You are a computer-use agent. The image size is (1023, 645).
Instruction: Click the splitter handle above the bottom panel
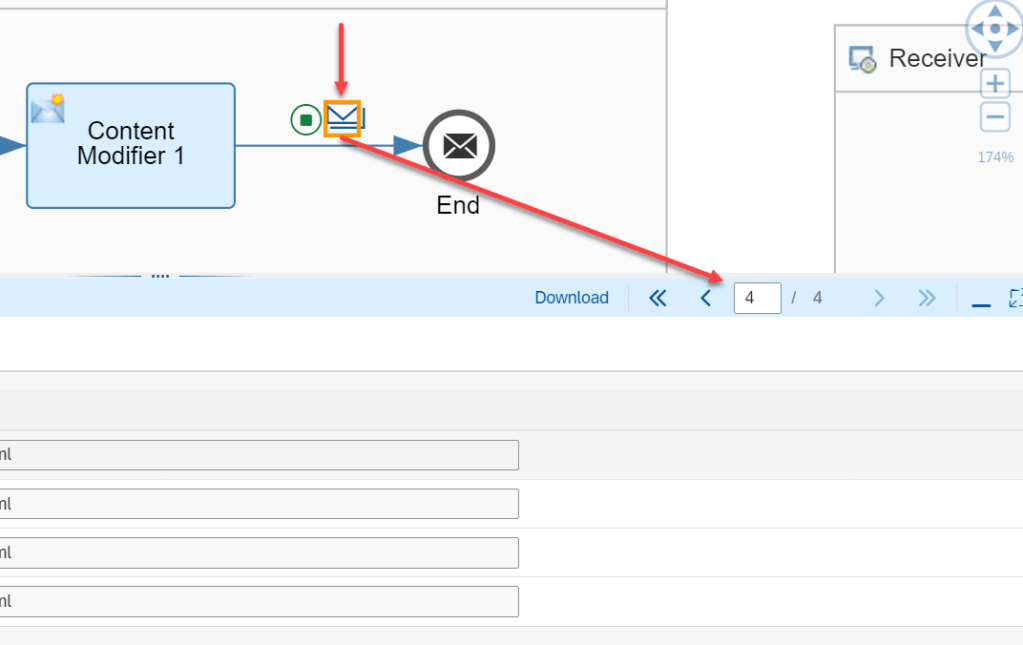pyautogui.click(x=160, y=275)
